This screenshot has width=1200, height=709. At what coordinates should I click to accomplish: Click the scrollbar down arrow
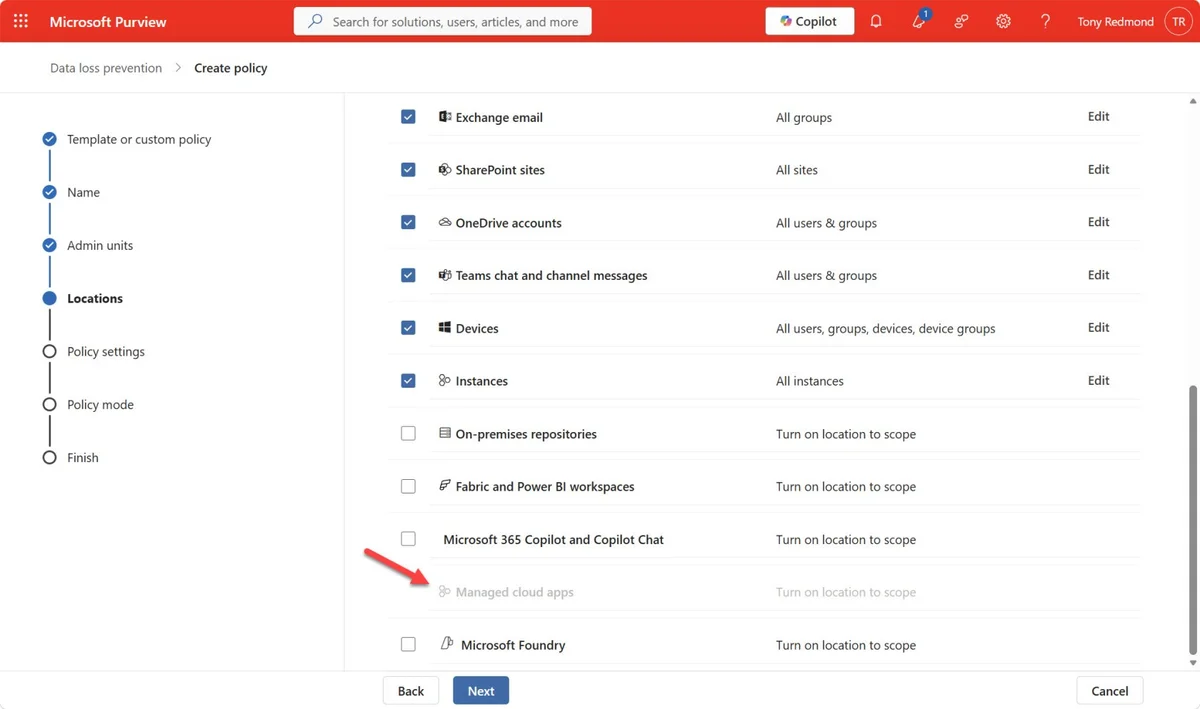tap(1192, 662)
